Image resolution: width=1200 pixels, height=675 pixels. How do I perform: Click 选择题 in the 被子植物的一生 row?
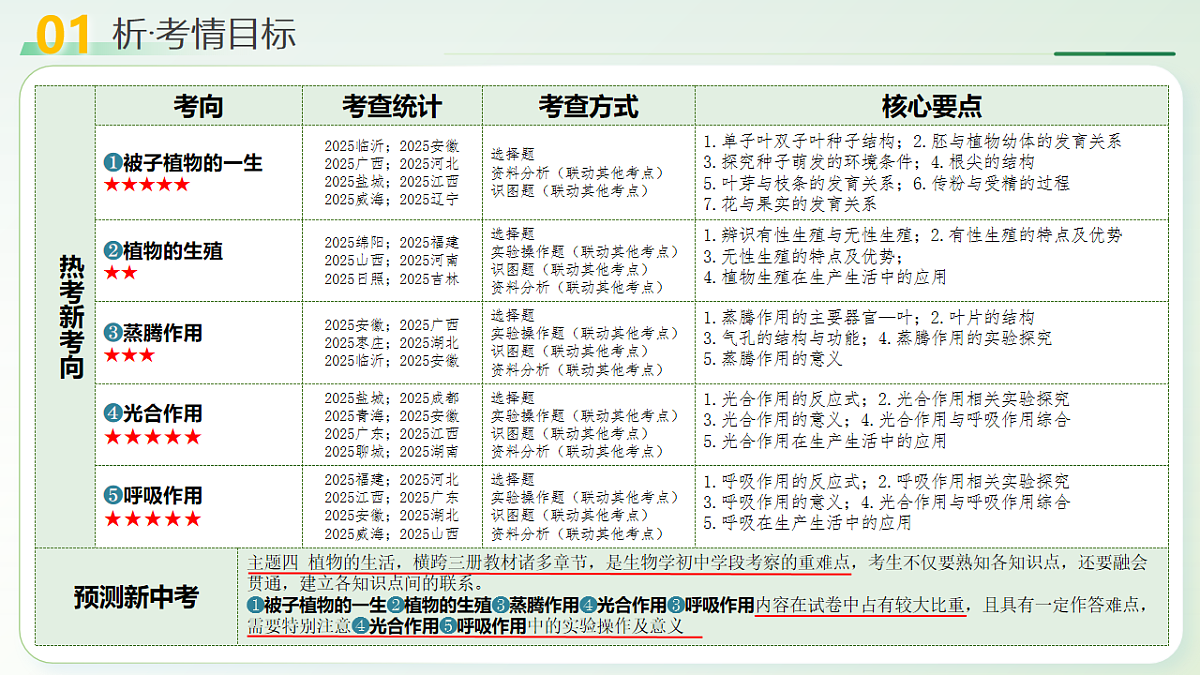click(513, 154)
